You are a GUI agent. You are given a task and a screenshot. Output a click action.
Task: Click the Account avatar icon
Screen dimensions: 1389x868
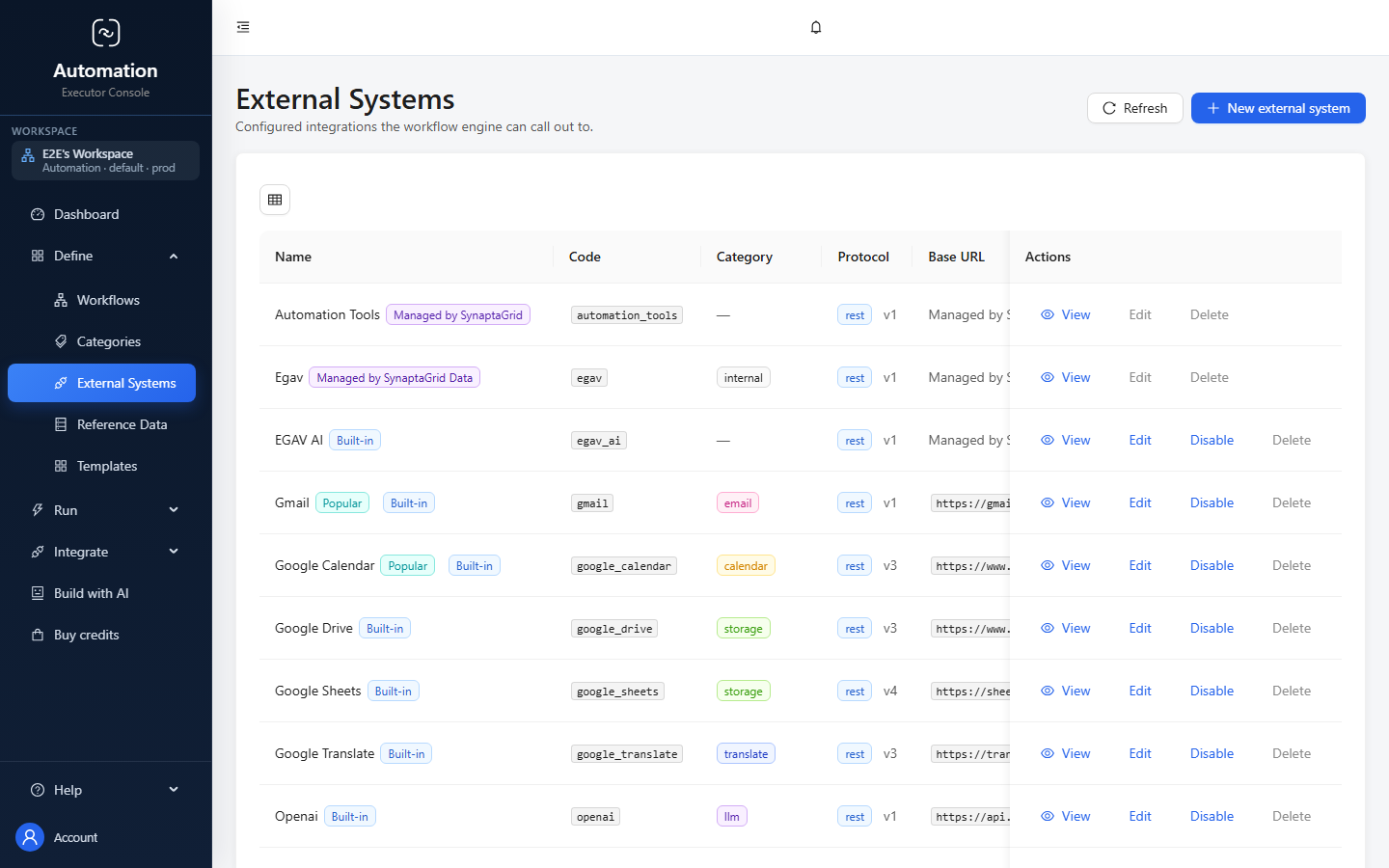click(x=31, y=837)
